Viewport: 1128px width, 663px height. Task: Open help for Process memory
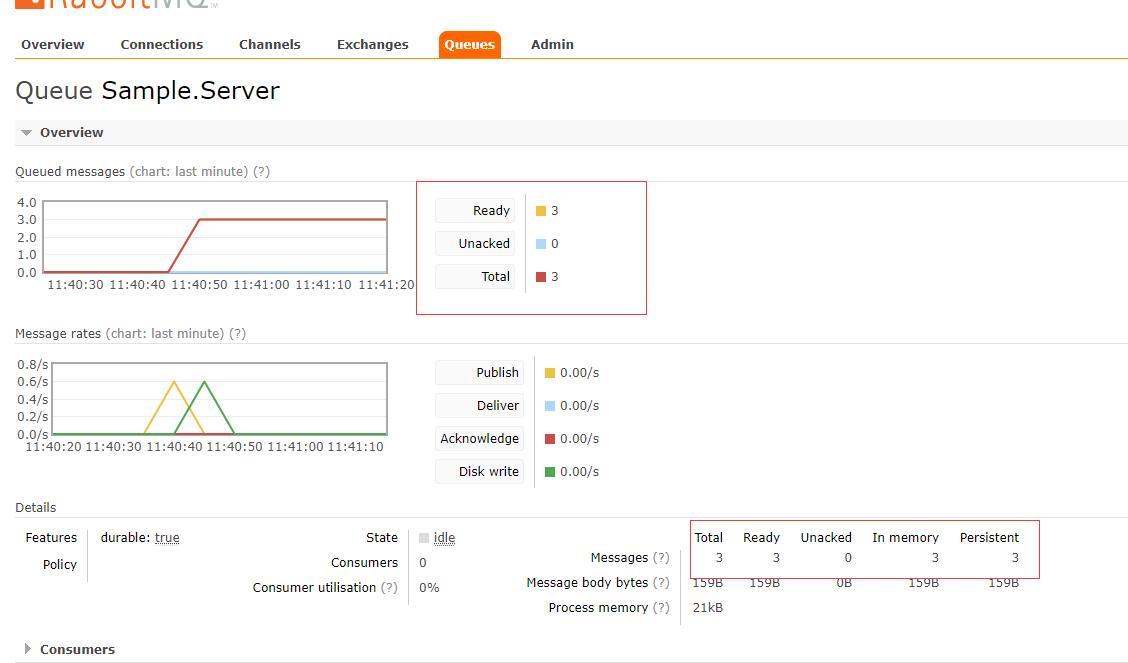[661, 608]
